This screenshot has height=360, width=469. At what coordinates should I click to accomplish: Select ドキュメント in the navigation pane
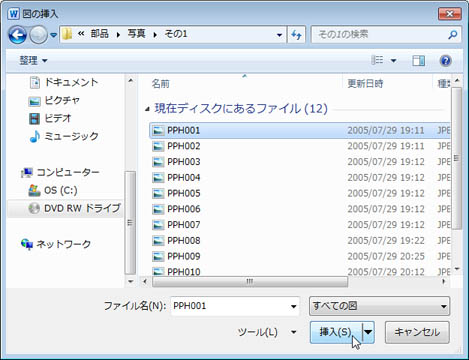point(64,82)
